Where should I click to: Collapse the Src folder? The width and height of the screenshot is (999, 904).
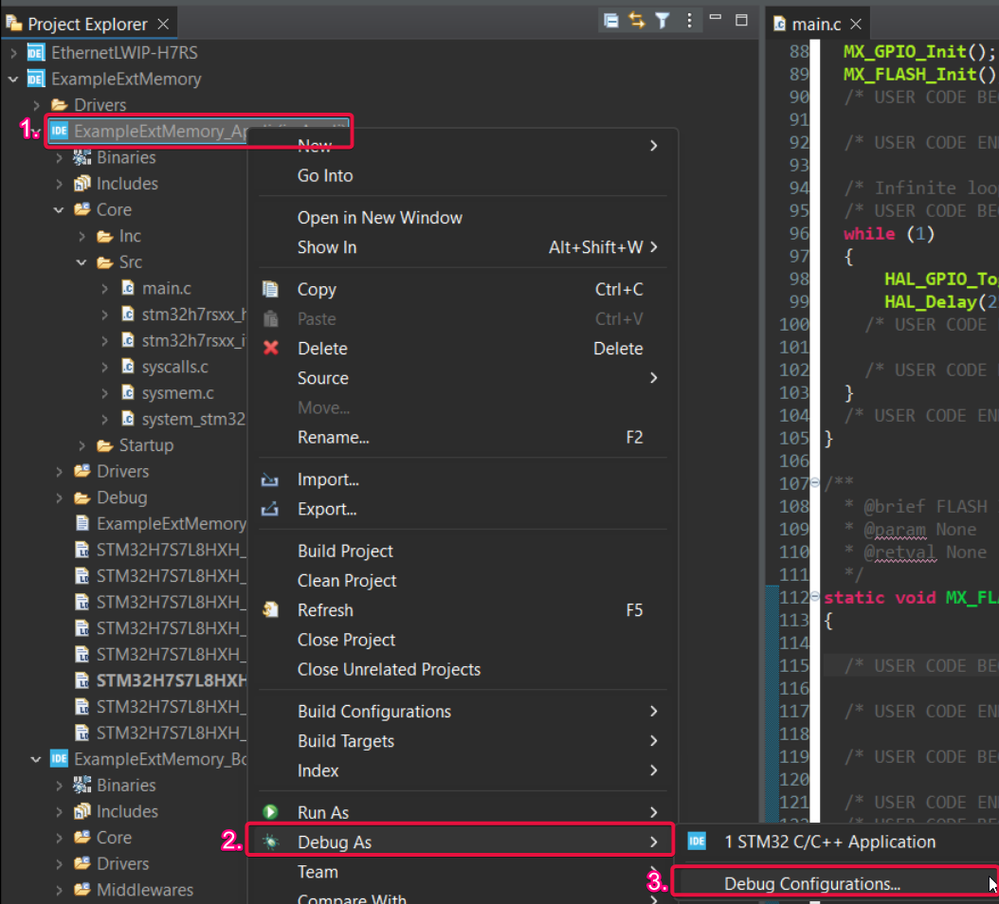point(82,263)
